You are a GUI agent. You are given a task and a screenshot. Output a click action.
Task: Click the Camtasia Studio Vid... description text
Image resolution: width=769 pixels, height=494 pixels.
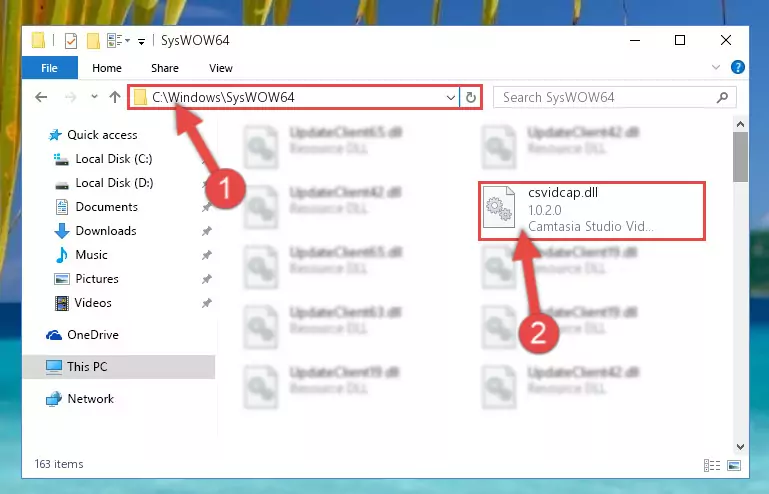[590, 226]
